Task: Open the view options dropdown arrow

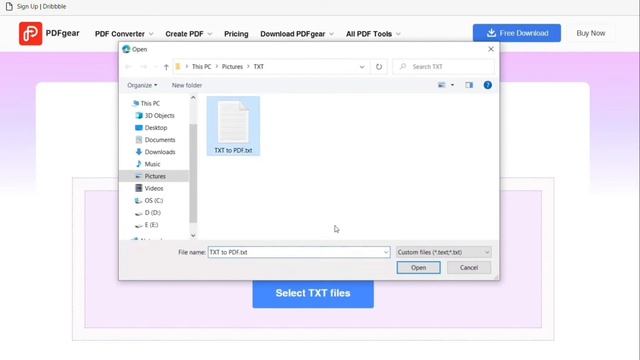Action: (x=452, y=85)
